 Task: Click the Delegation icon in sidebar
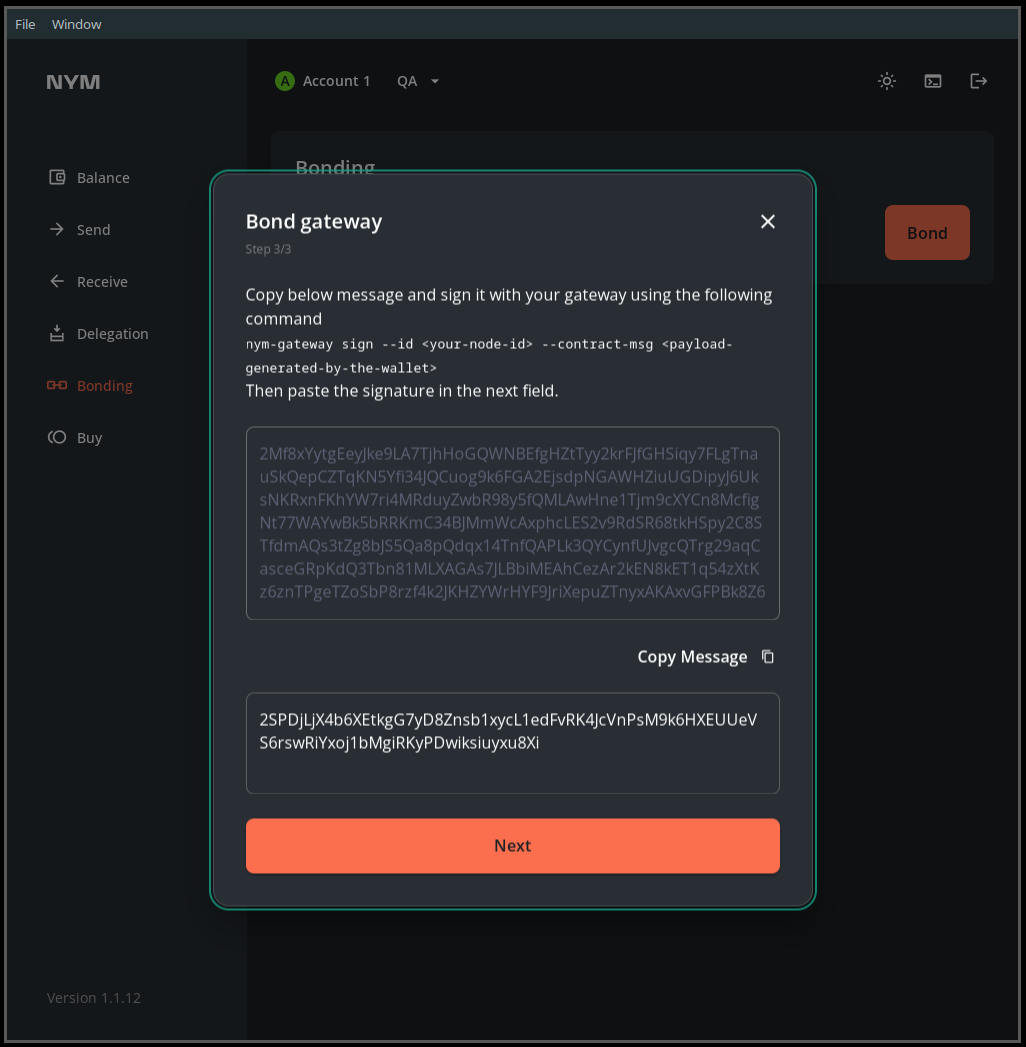tap(57, 334)
